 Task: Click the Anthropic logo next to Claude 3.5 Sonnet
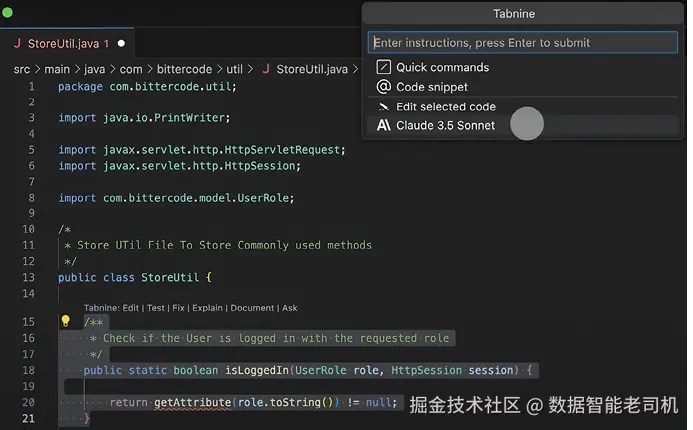click(384, 126)
